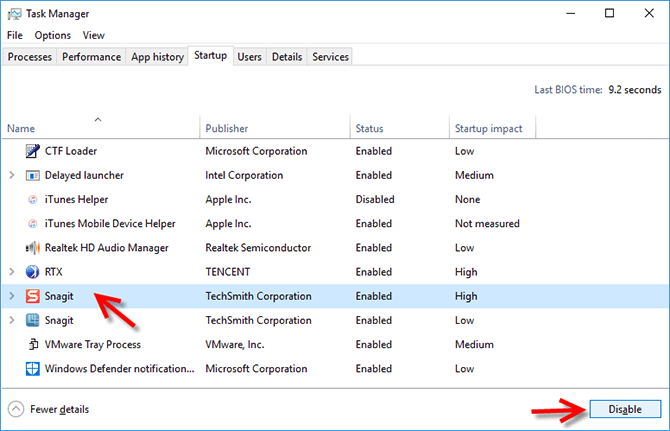Screen dimensions: 670x431
Task: Switch to the Performance tab
Action: (x=91, y=57)
